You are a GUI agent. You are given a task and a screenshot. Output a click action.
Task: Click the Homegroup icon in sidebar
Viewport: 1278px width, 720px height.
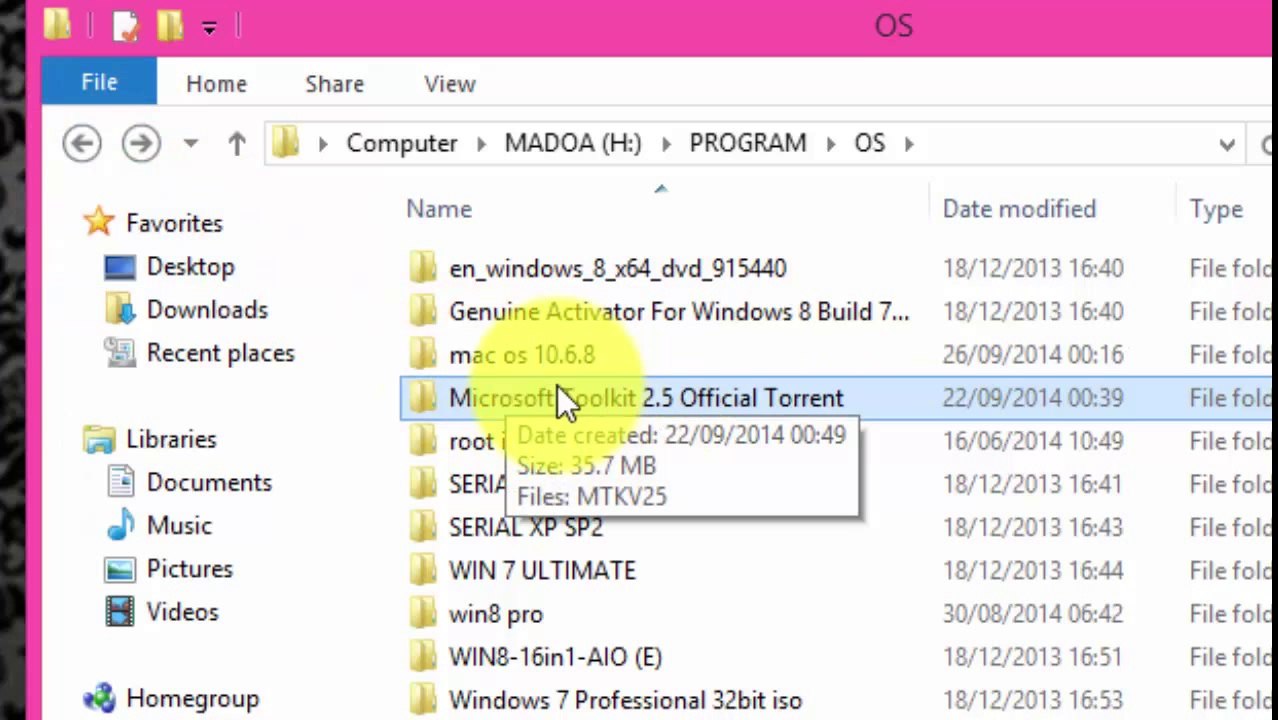click(99, 699)
